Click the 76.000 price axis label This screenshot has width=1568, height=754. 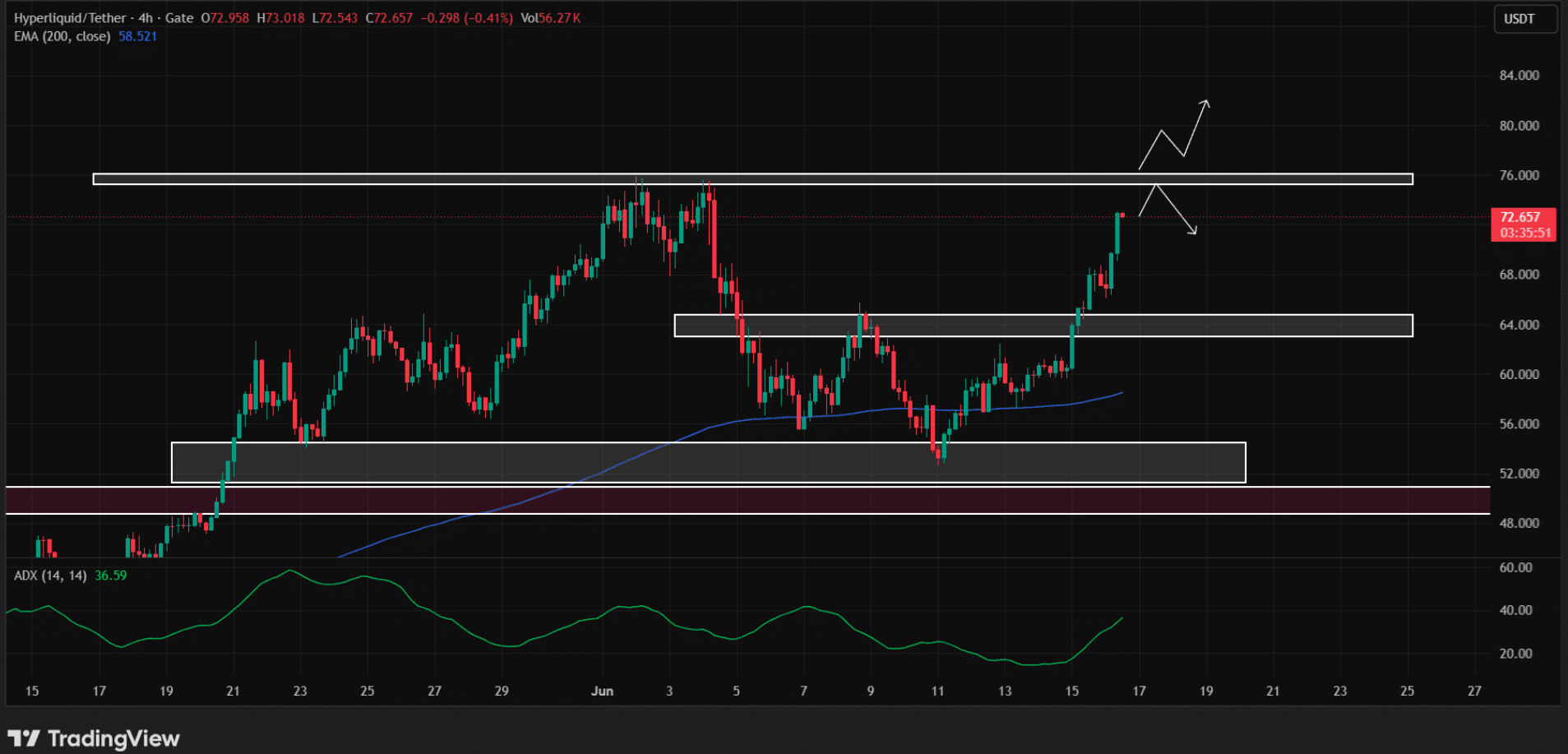point(1519,175)
